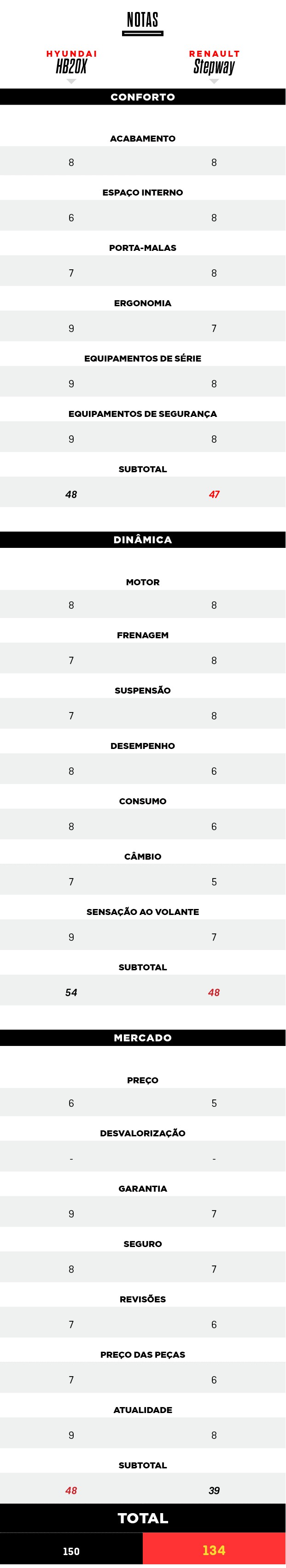Select the Hyundai HB20X column header

click(x=71, y=62)
